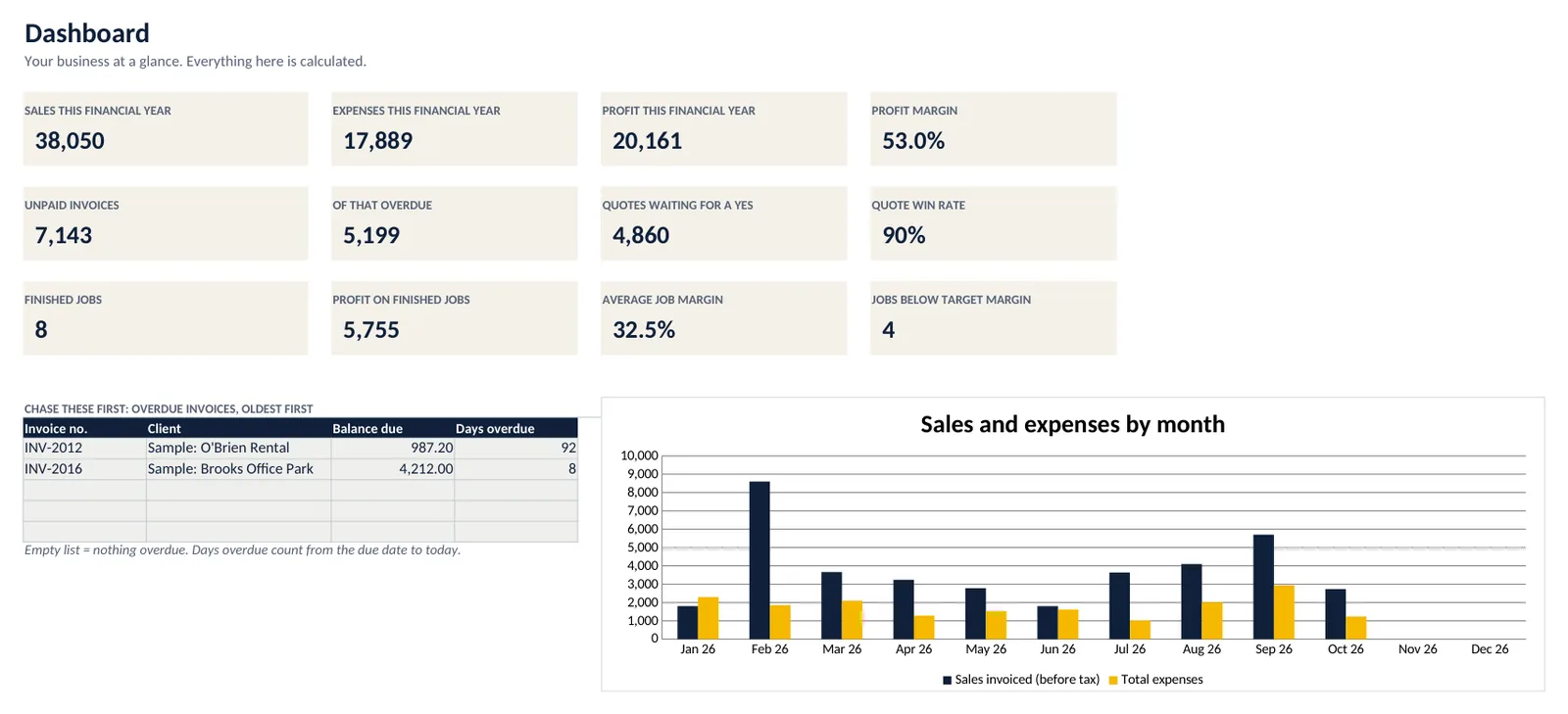Click the Dec 26 axis label
Viewport: 1568px width, 714px height.
[1490, 649]
